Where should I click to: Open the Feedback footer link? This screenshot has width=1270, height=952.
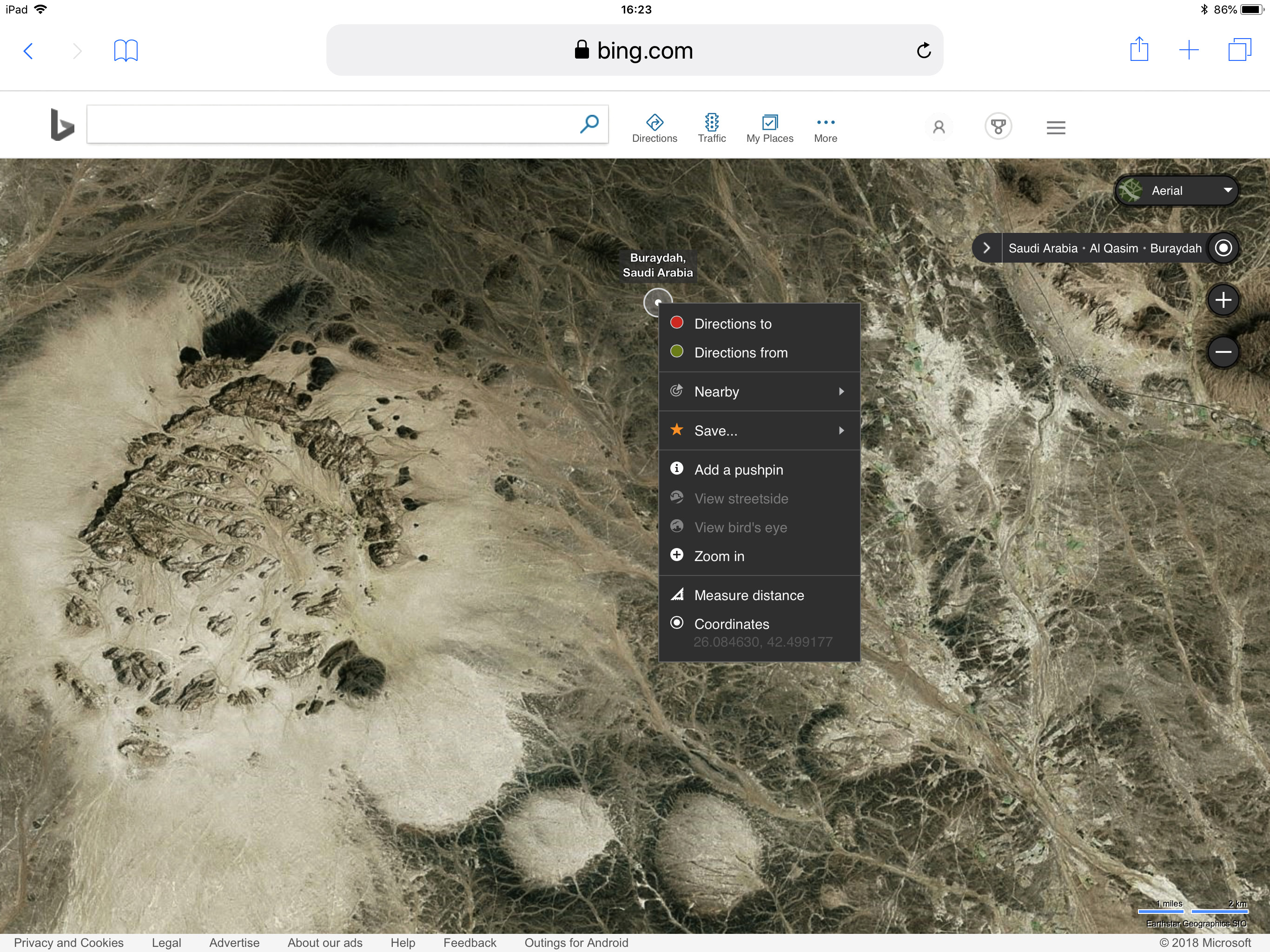click(x=470, y=943)
